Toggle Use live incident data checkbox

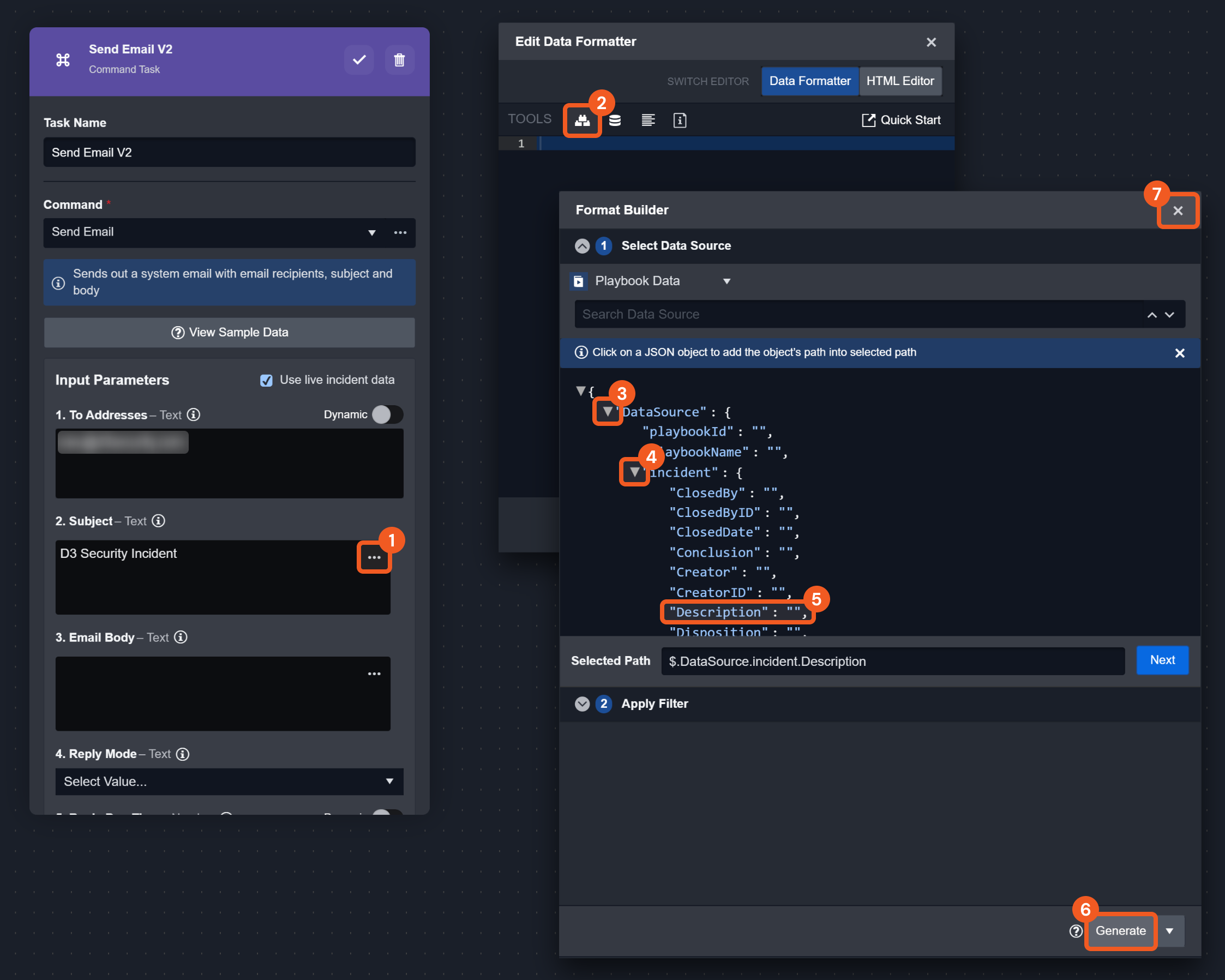pyautogui.click(x=266, y=380)
